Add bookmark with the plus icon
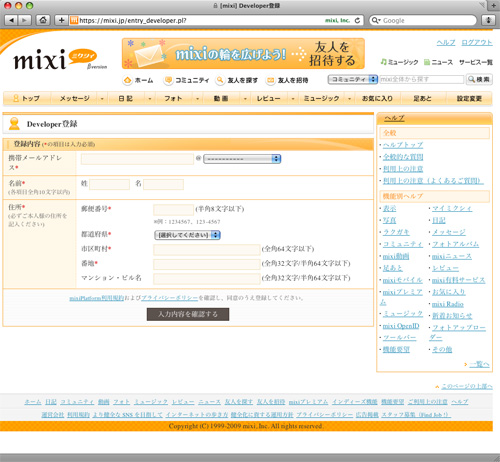 coord(61,20)
